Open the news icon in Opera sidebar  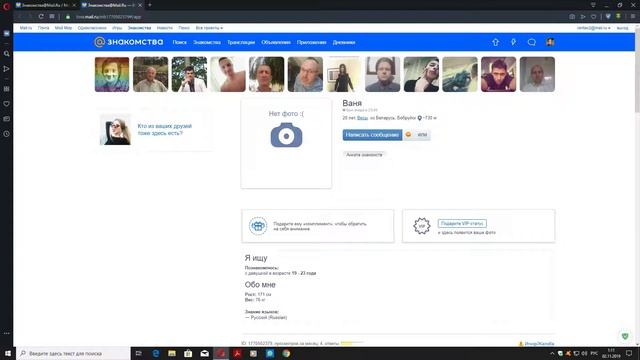point(6,119)
